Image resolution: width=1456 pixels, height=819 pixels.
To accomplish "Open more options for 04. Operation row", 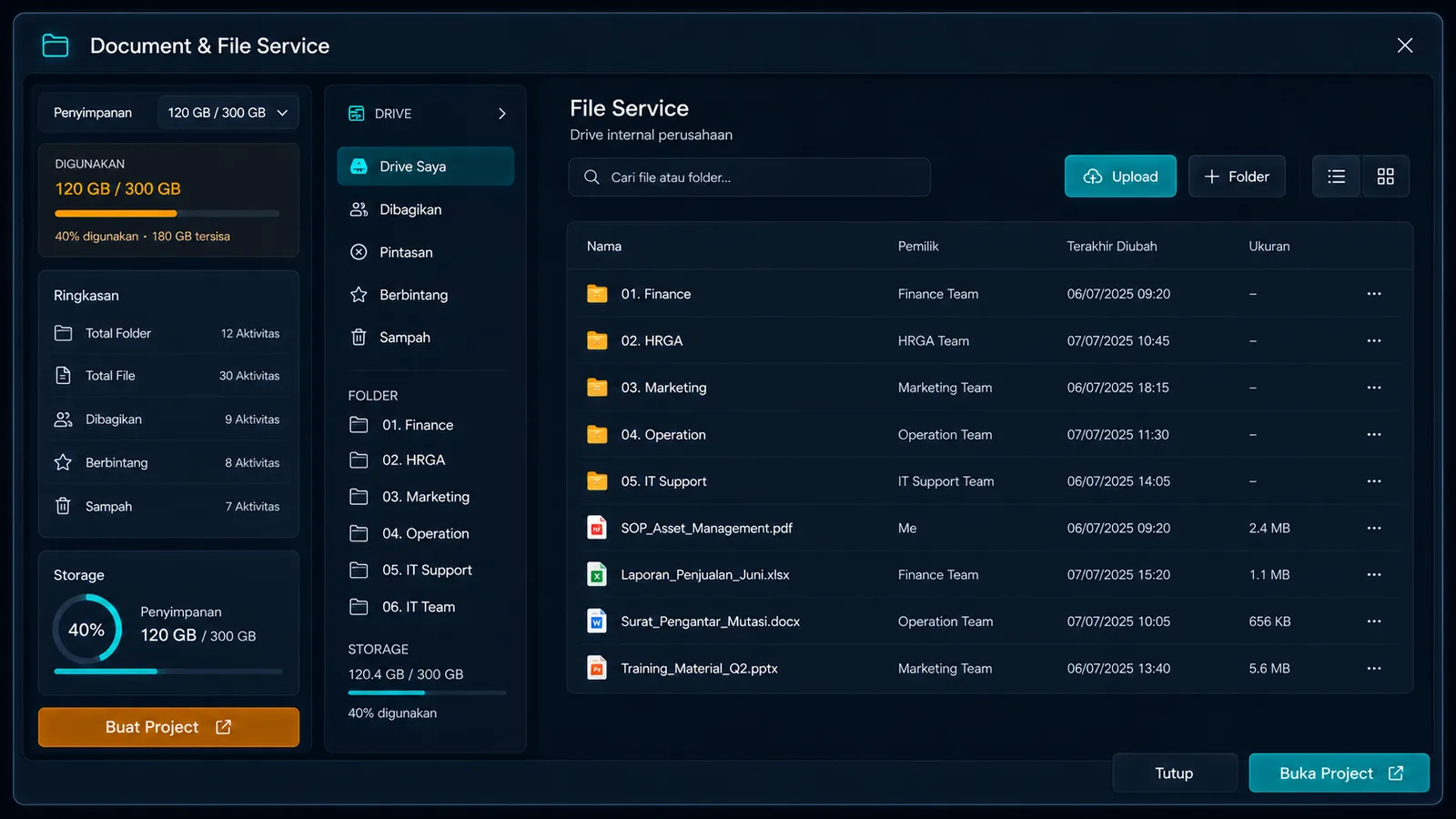I will pyautogui.click(x=1374, y=434).
